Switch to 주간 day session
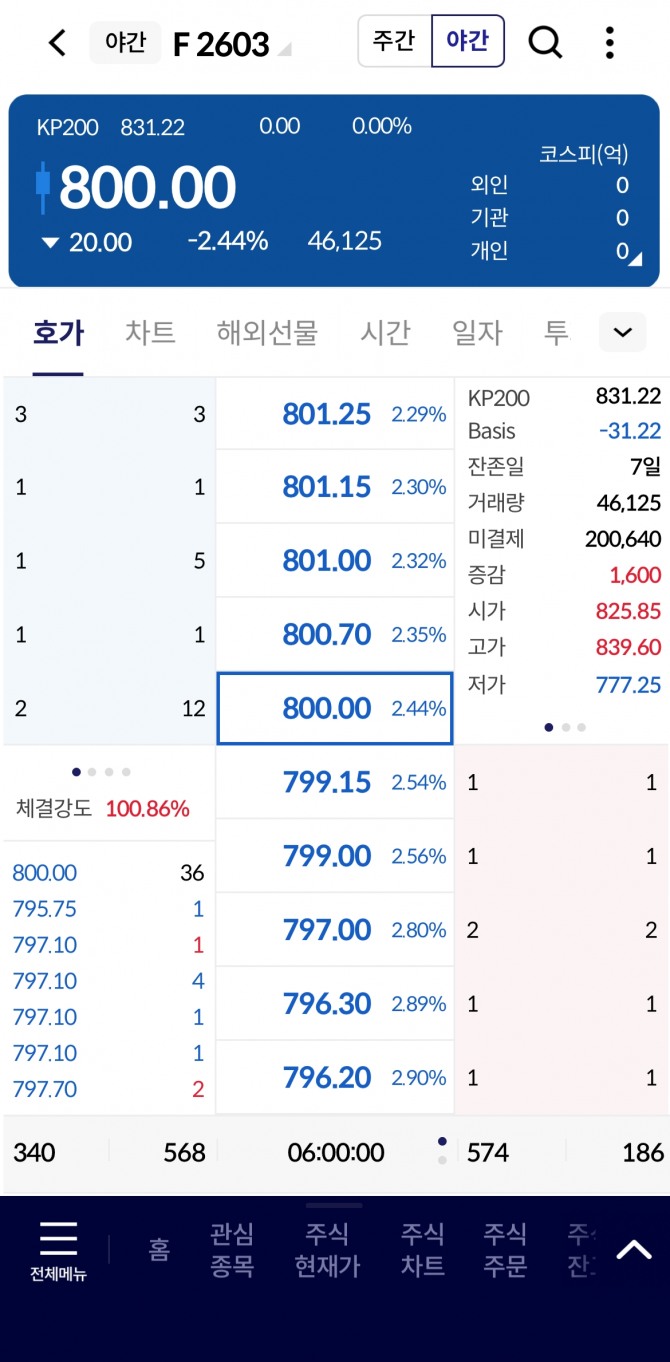The width and height of the screenshot is (670, 1362). [x=394, y=41]
